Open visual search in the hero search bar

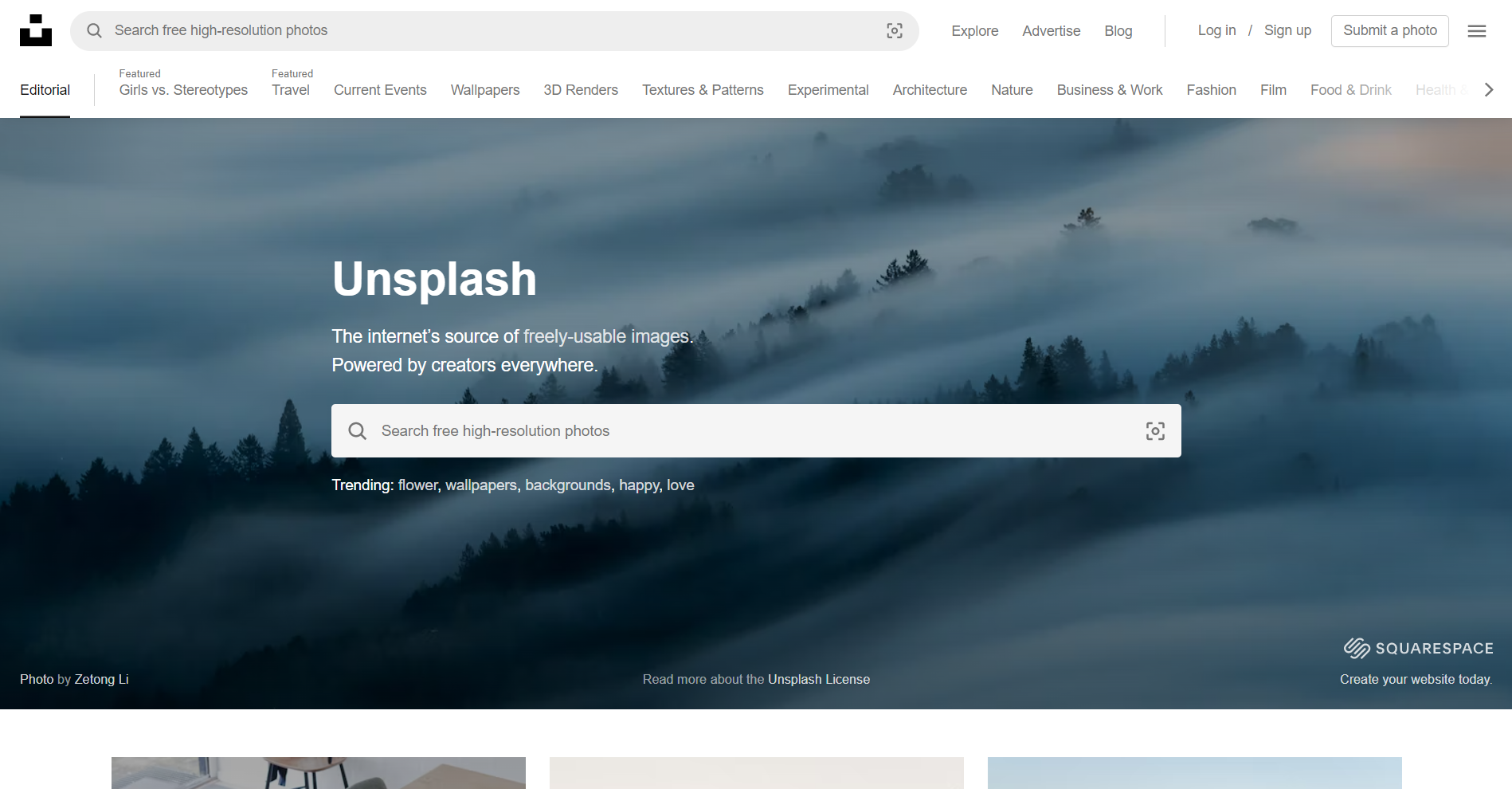point(1154,430)
